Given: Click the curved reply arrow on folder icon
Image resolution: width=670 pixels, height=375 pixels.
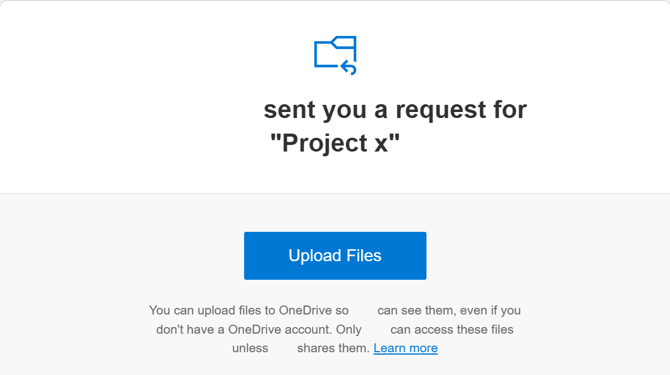Looking at the screenshot, I should [349, 67].
